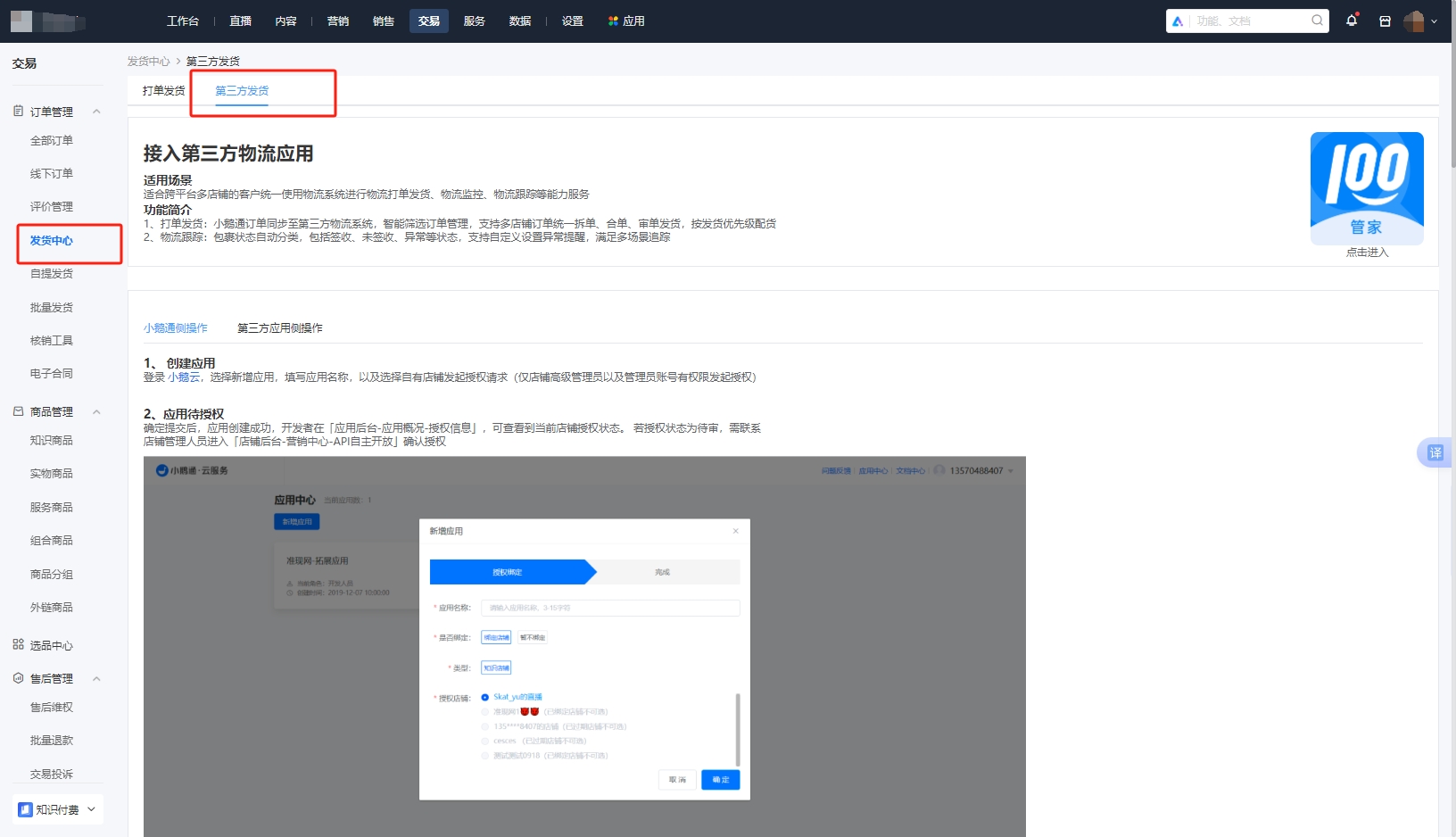Collapse the 售后管理 sidebar group
Image resolution: width=1456 pixels, height=837 pixels.
[96, 678]
